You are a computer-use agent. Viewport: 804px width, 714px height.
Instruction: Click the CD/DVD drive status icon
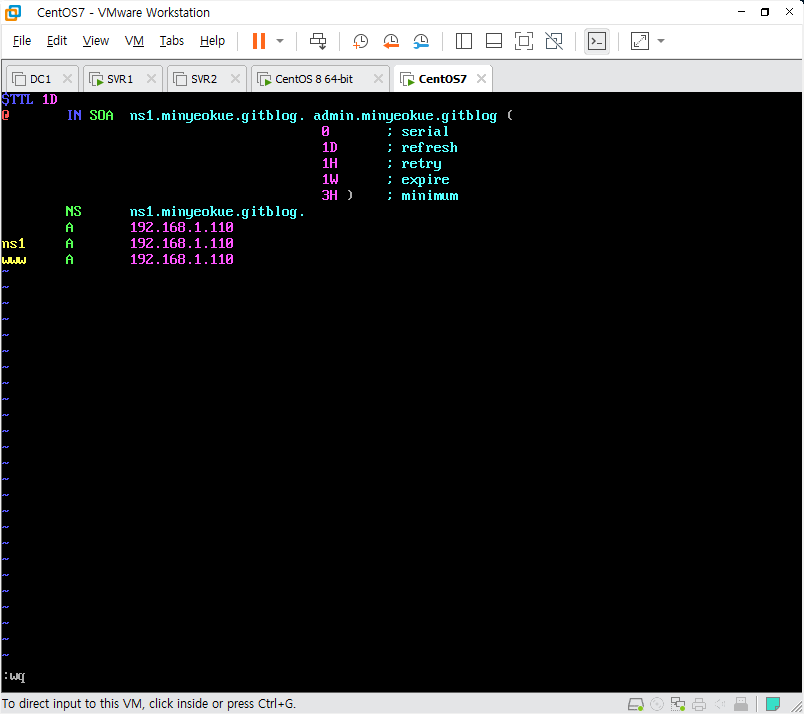tap(657, 704)
